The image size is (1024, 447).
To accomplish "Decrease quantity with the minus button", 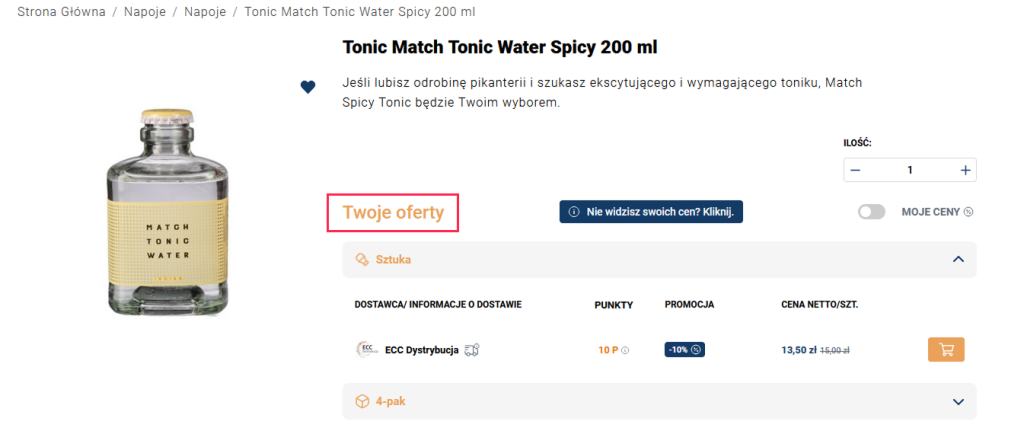I will pos(855,170).
